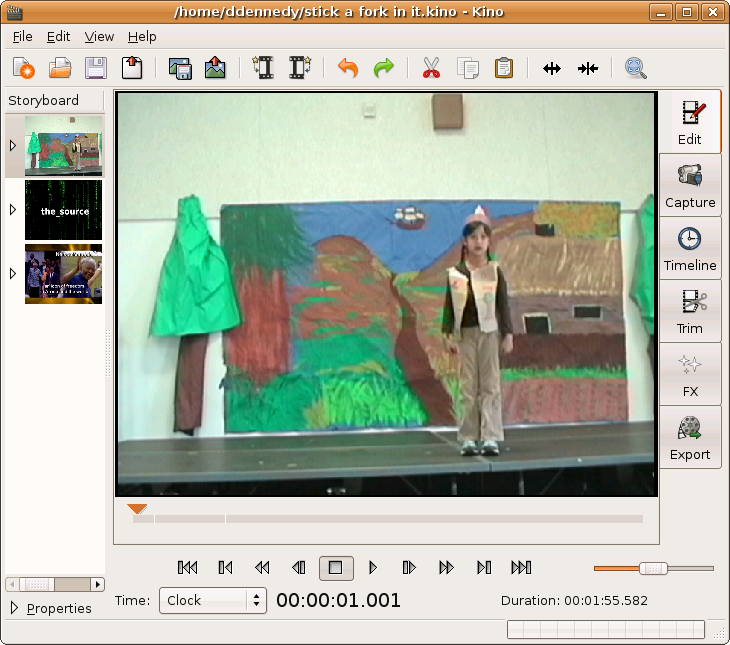This screenshot has height=645, width=730.
Task: Jump to the start of the movie
Action: click(x=187, y=568)
